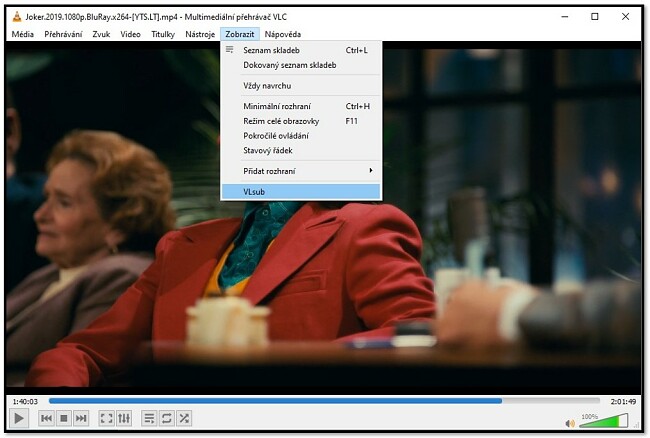The height and width of the screenshot is (438, 650).
Task: Toggle Dokovaný seznam skladeb option
Action: click(x=301, y=65)
